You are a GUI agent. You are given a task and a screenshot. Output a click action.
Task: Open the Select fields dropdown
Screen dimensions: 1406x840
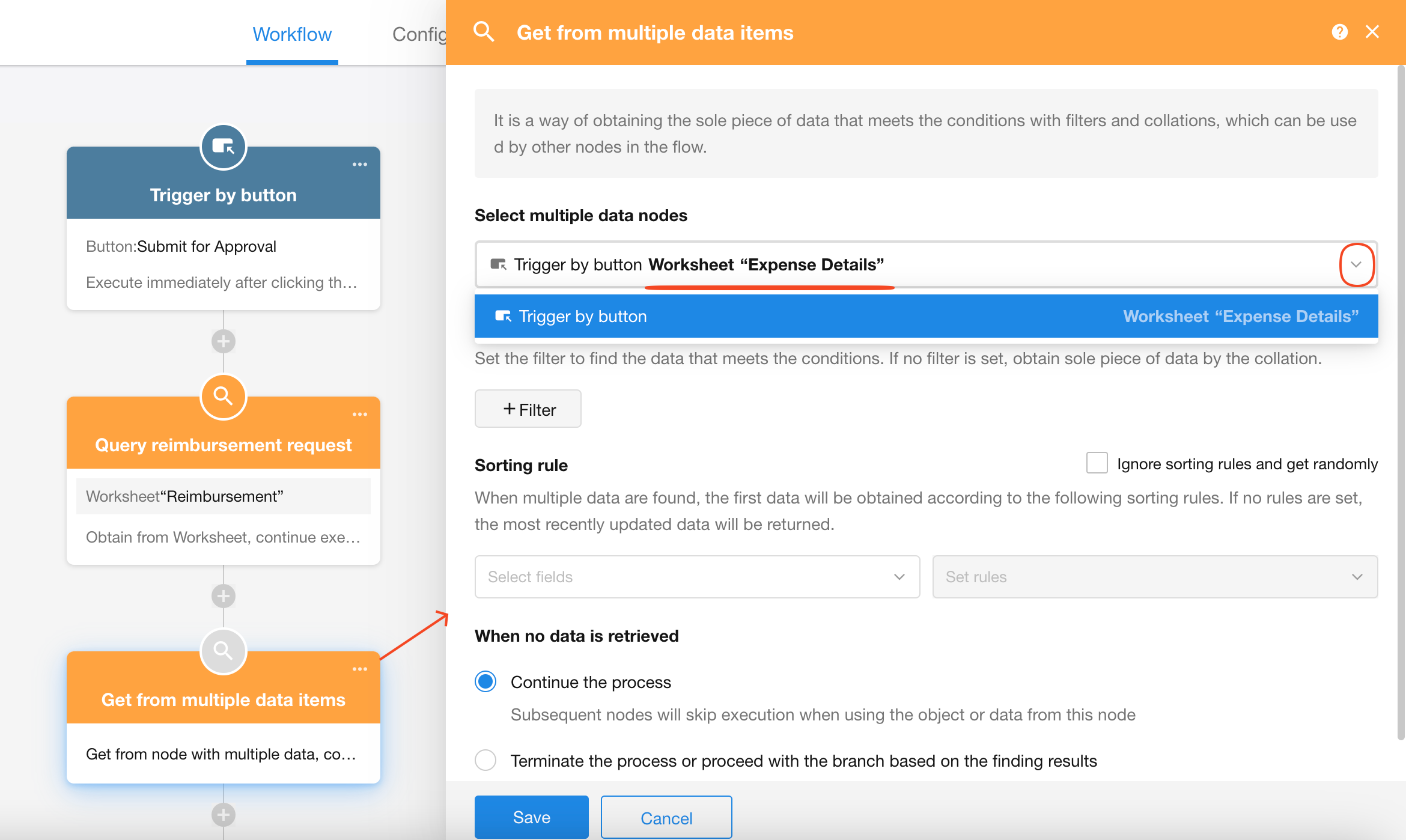[x=697, y=577]
